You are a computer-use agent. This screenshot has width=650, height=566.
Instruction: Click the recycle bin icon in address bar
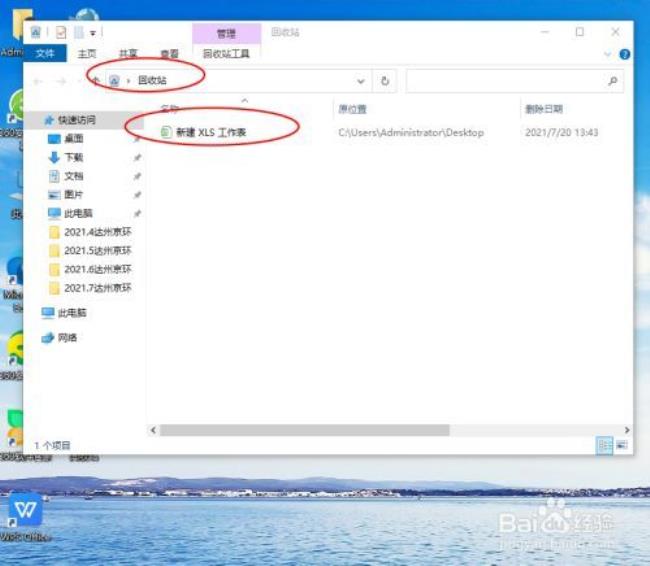point(114,80)
